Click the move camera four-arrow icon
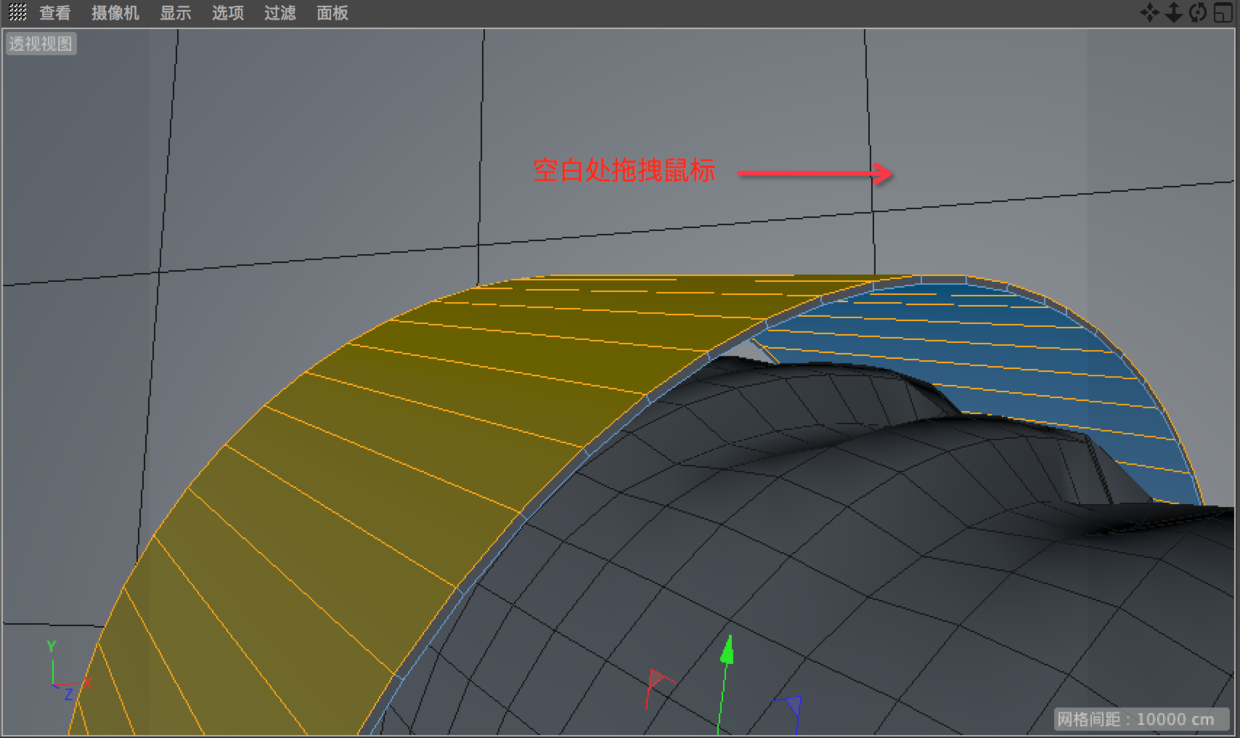 [1150, 13]
